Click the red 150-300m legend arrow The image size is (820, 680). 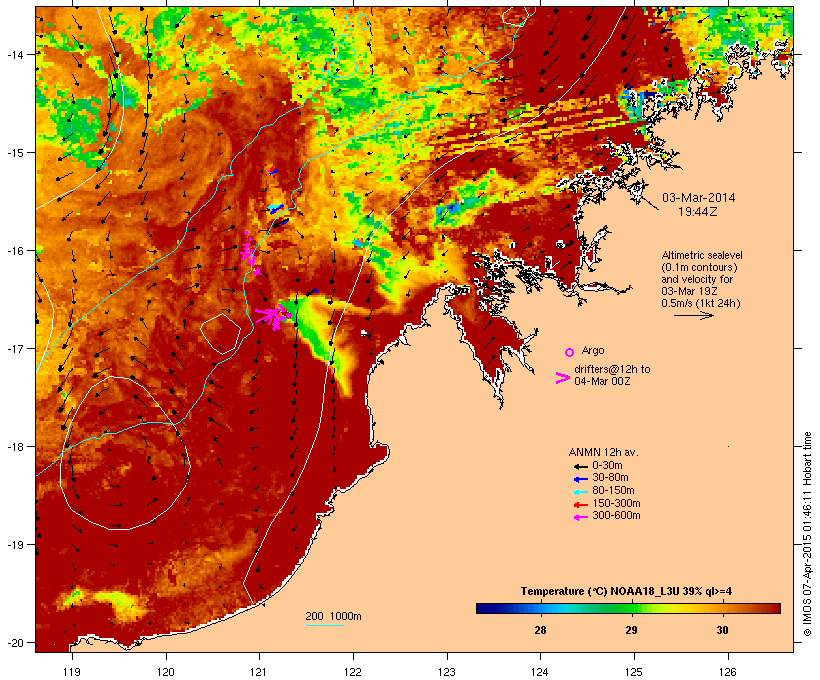(x=581, y=505)
